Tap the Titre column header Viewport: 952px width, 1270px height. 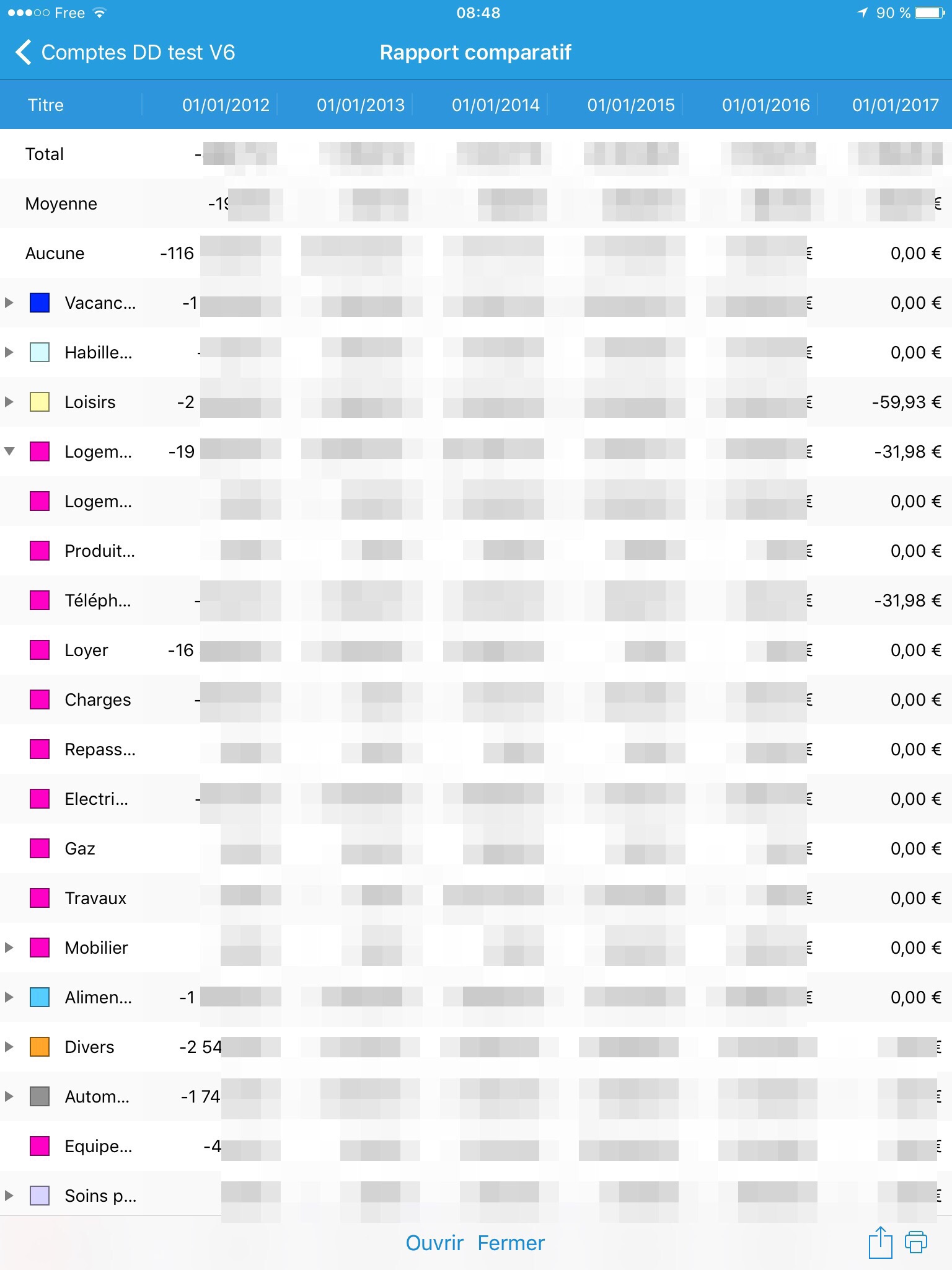coord(46,105)
